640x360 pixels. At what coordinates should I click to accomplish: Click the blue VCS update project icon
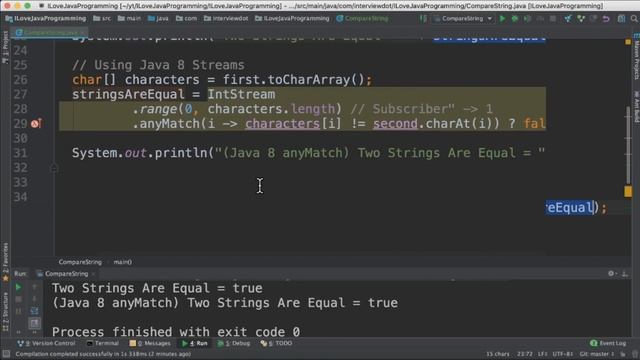pyautogui.click(x=568, y=19)
